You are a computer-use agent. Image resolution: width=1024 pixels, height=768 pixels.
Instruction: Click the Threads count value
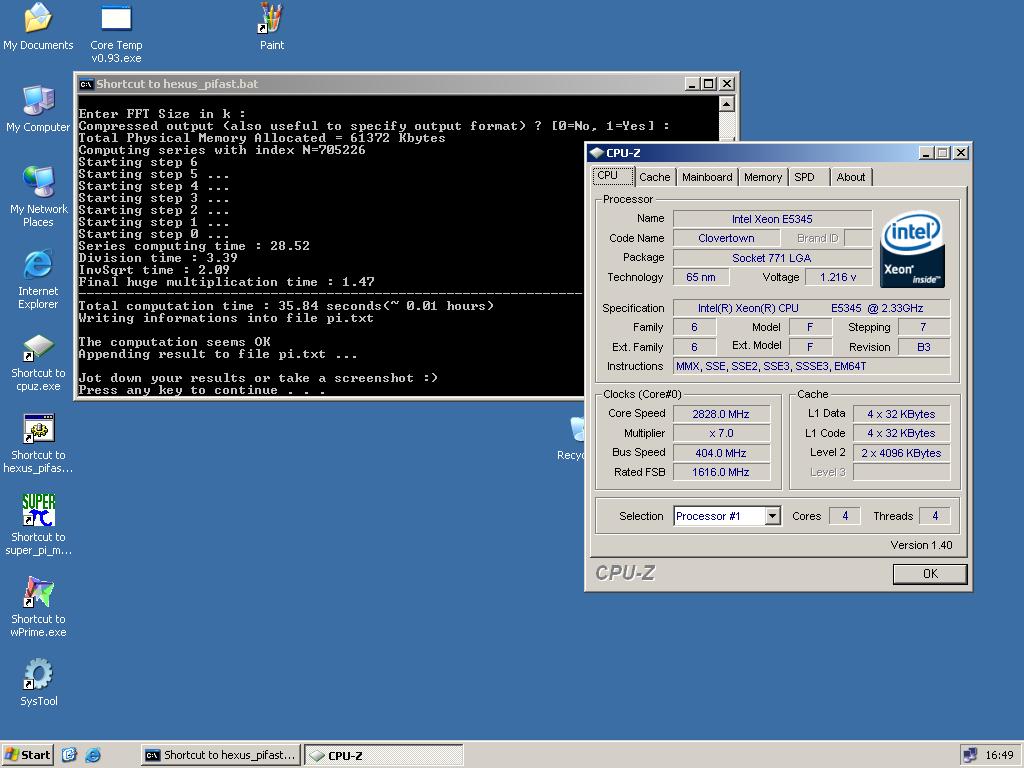point(935,516)
